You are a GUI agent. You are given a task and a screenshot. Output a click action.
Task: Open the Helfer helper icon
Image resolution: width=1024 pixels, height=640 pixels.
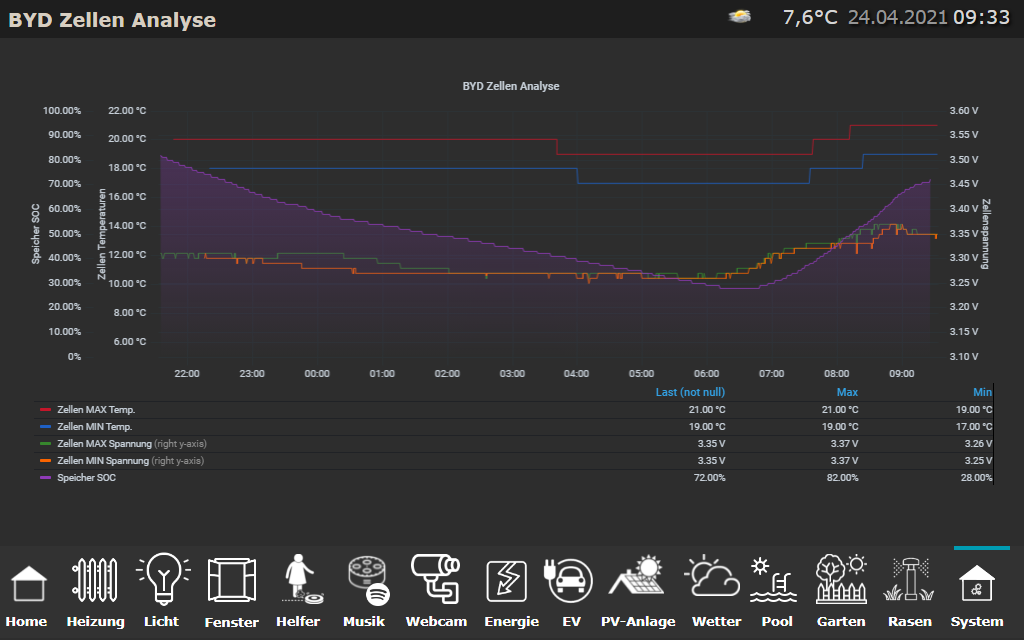click(x=302, y=579)
